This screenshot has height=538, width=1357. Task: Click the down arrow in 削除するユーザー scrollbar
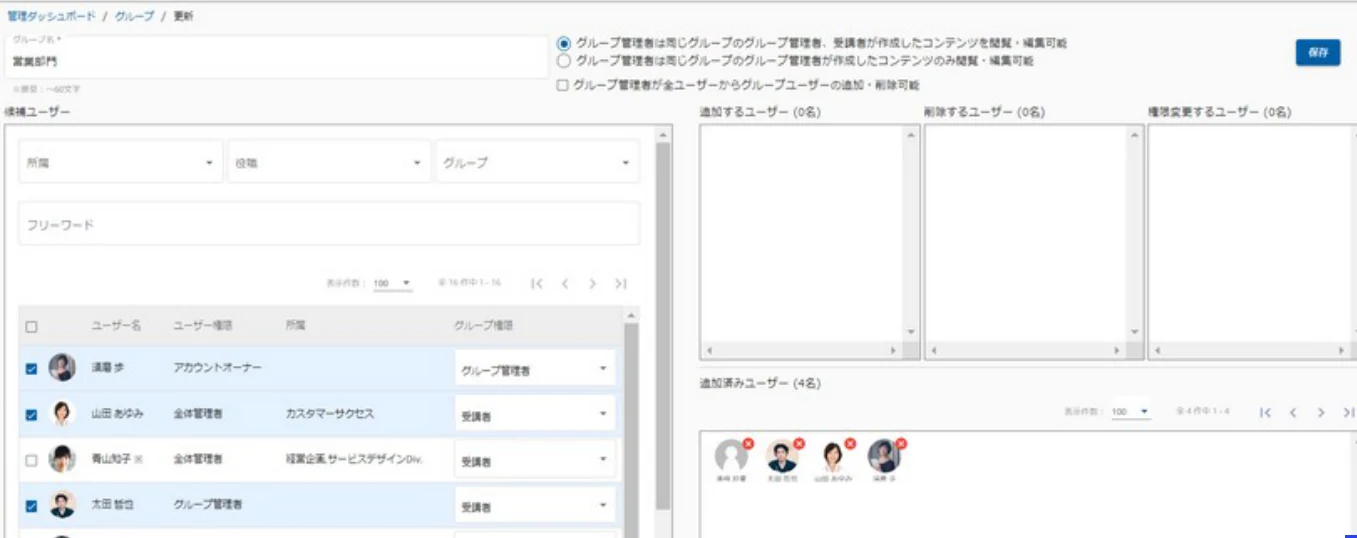[1134, 332]
